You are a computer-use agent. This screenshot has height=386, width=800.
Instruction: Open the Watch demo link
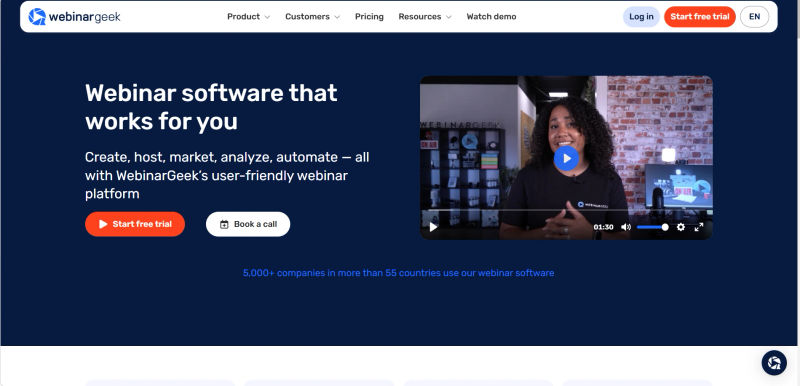(x=491, y=17)
